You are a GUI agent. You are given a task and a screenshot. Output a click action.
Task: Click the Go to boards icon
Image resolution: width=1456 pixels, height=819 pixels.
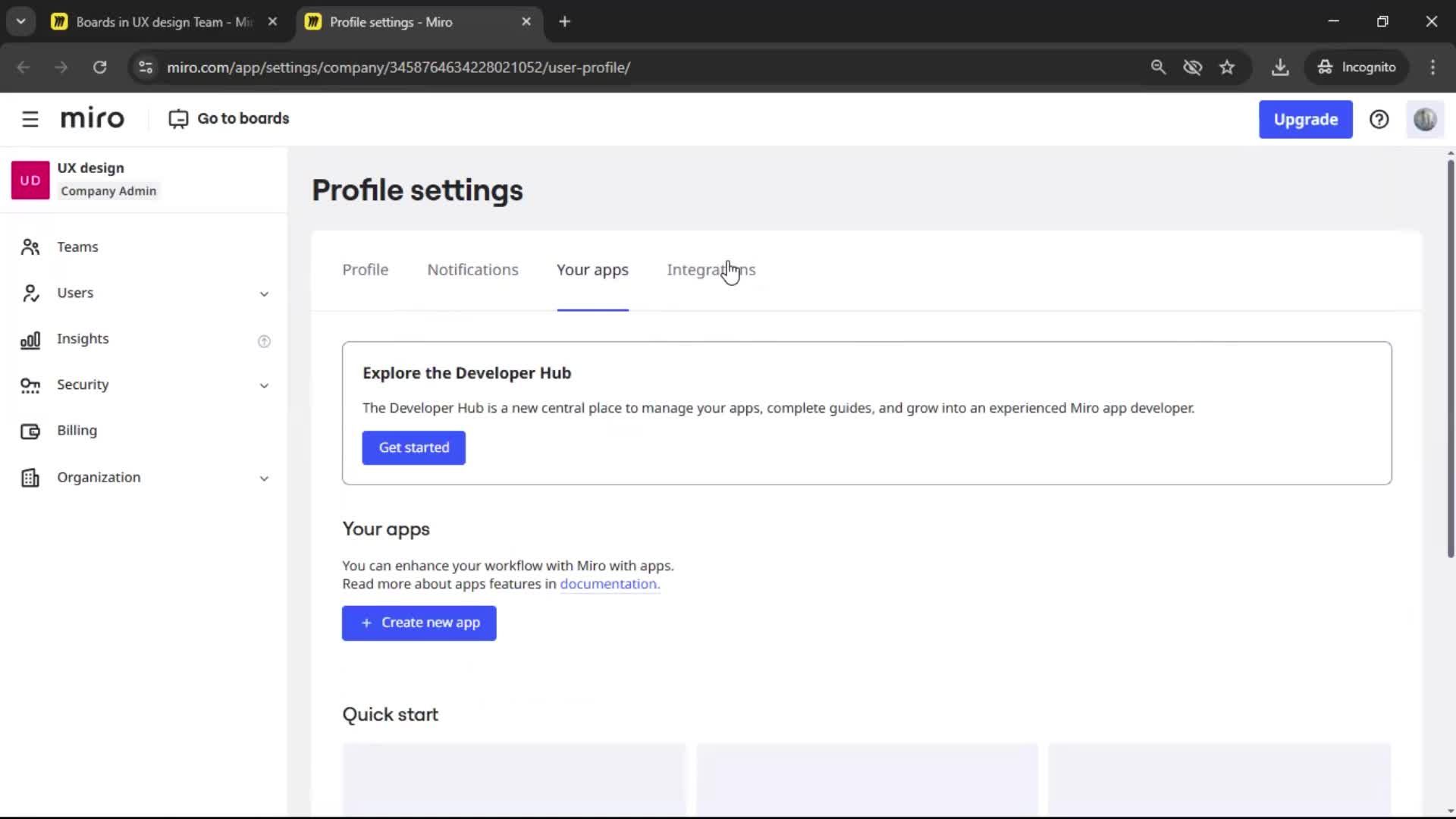click(178, 119)
